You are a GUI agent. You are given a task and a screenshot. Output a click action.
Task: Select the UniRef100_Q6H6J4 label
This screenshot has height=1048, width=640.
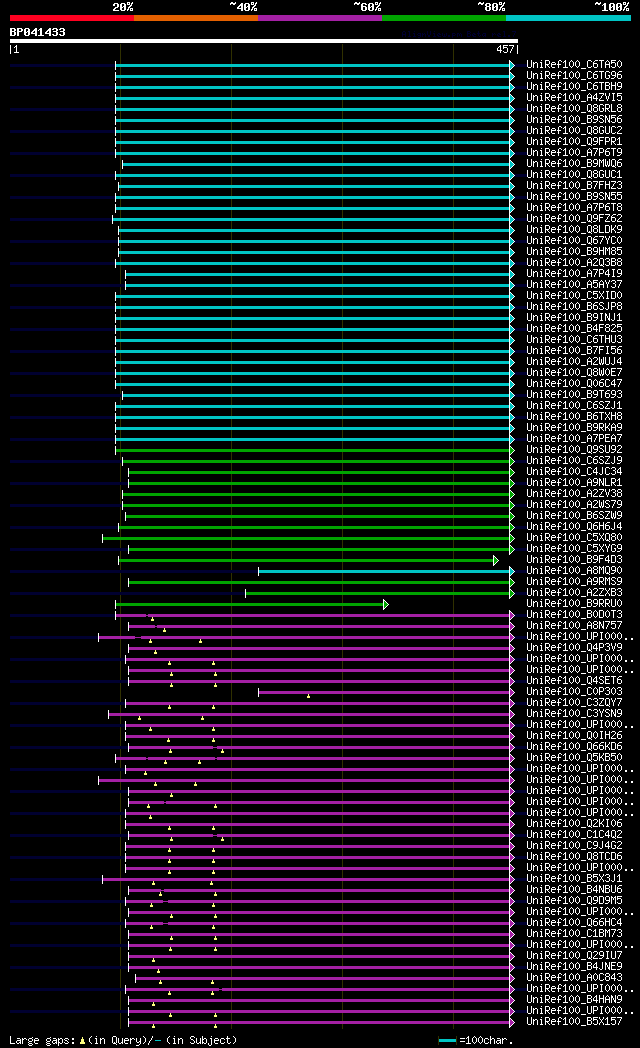(x=574, y=526)
